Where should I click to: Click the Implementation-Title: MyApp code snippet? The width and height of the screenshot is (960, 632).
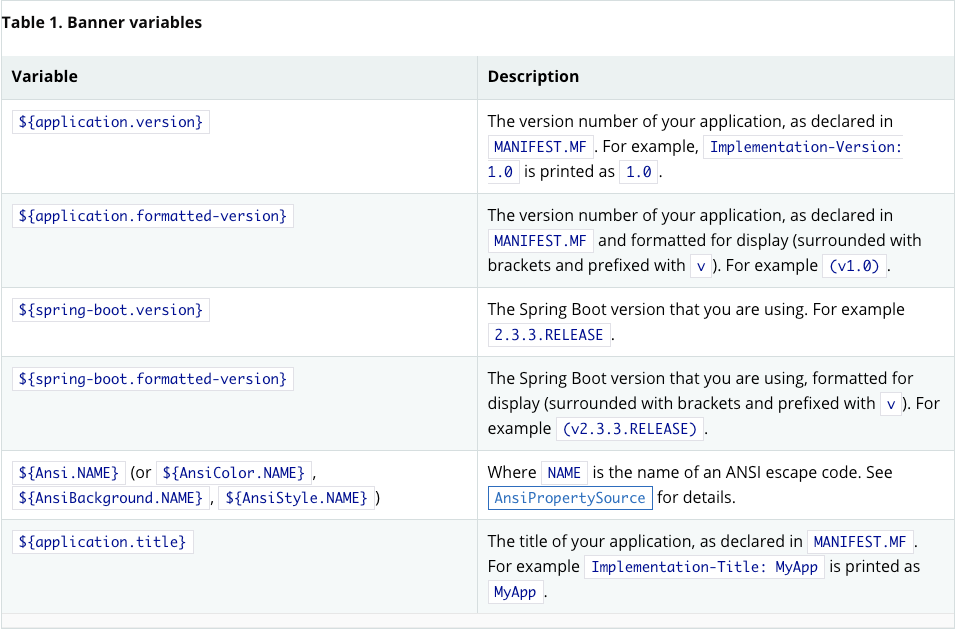click(x=704, y=567)
